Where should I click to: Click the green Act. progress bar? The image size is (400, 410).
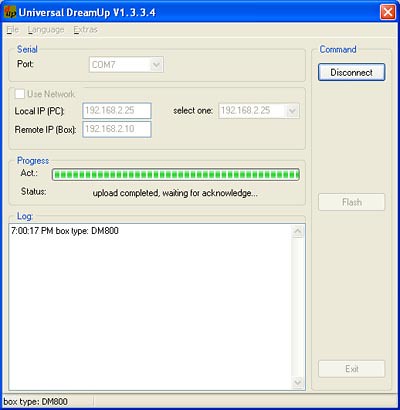pos(176,175)
